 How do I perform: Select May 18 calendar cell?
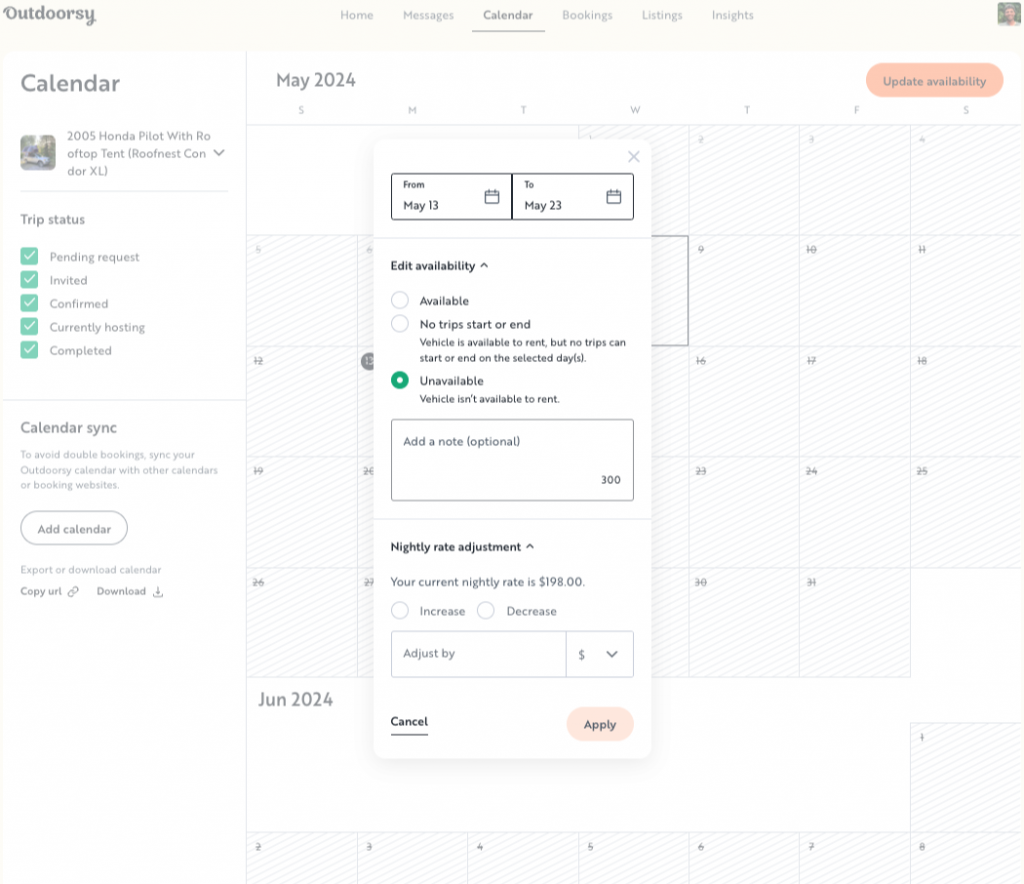coord(967,402)
